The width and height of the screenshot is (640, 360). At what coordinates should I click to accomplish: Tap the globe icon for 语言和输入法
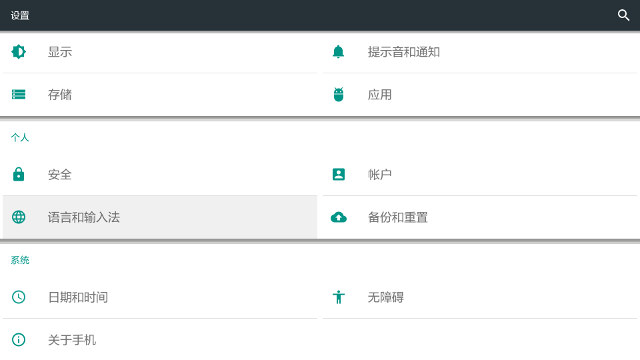[x=18, y=217]
